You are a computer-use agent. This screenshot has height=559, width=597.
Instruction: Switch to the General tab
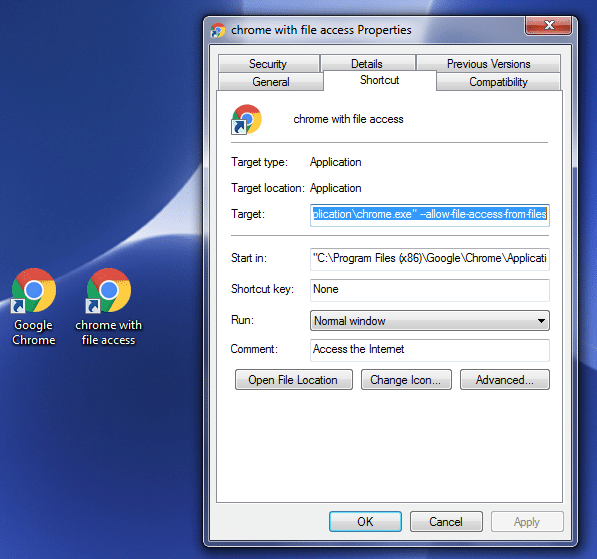271,81
